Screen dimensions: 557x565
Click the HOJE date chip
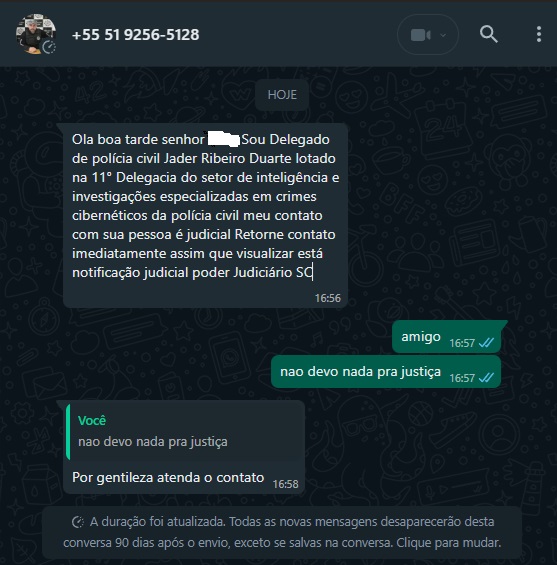point(282,95)
